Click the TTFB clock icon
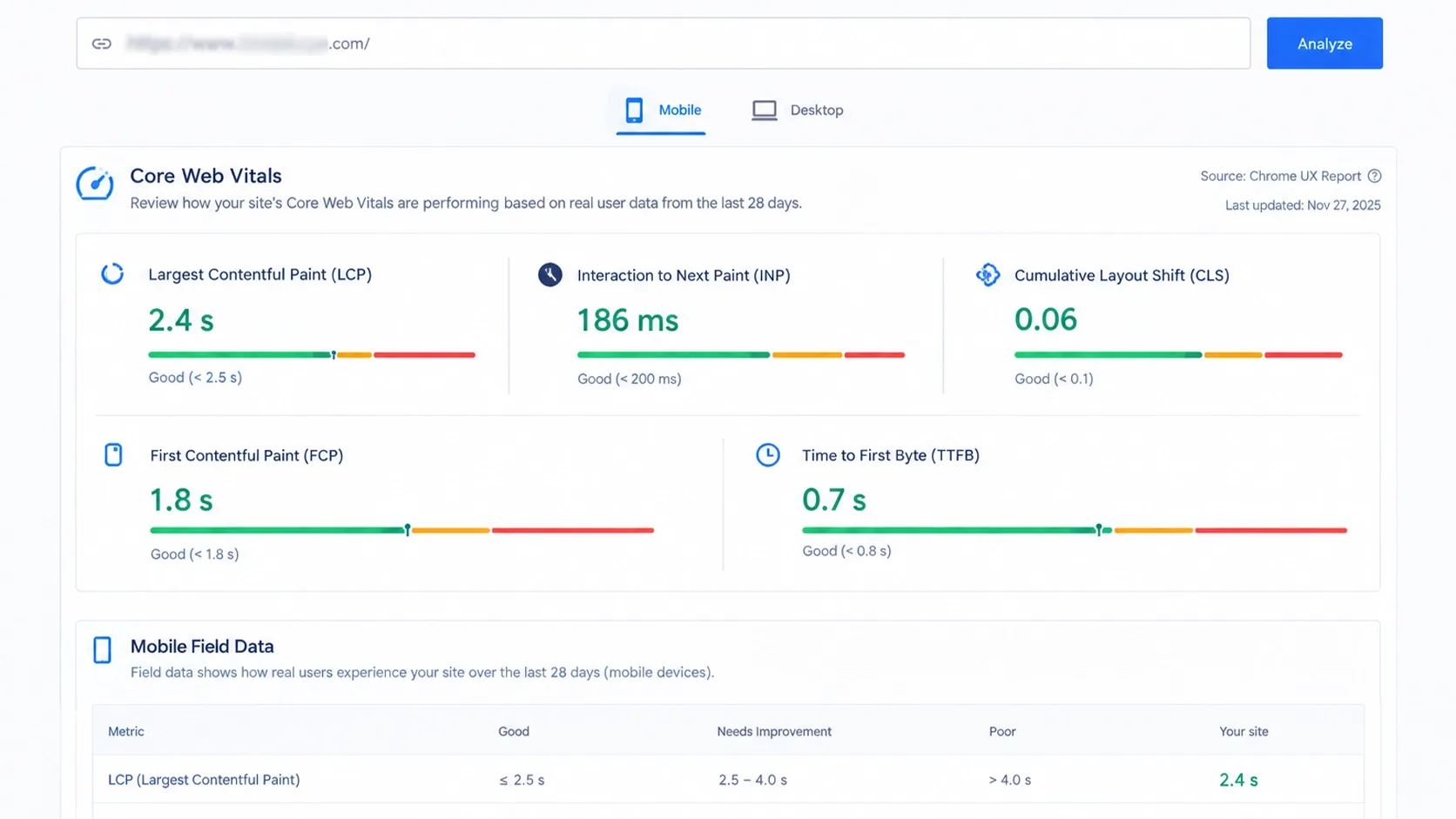Image resolution: width=1456 pixels, height=819 pixels. (767, 454)
